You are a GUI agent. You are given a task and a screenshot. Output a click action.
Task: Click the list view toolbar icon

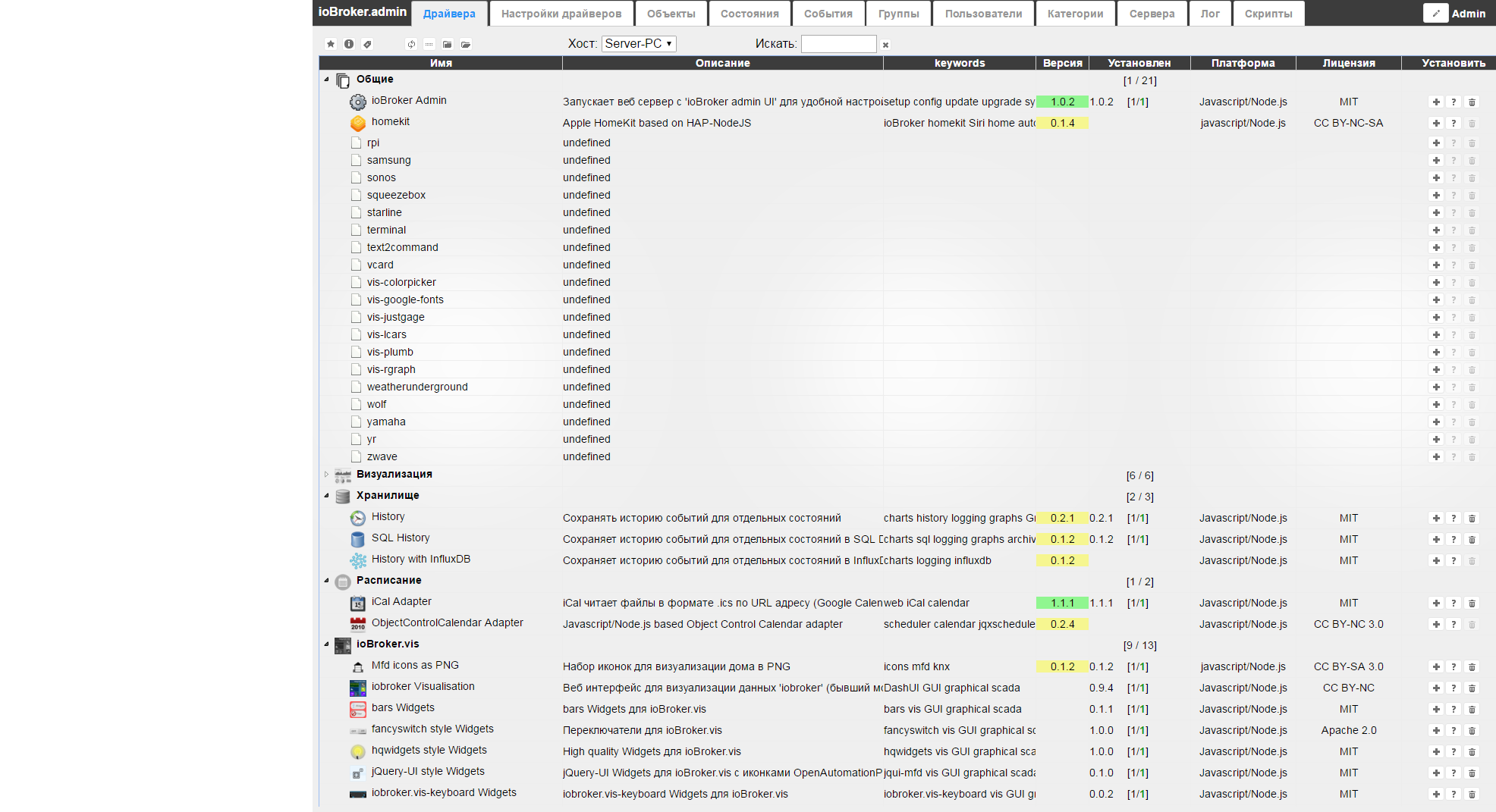point(429,44)
